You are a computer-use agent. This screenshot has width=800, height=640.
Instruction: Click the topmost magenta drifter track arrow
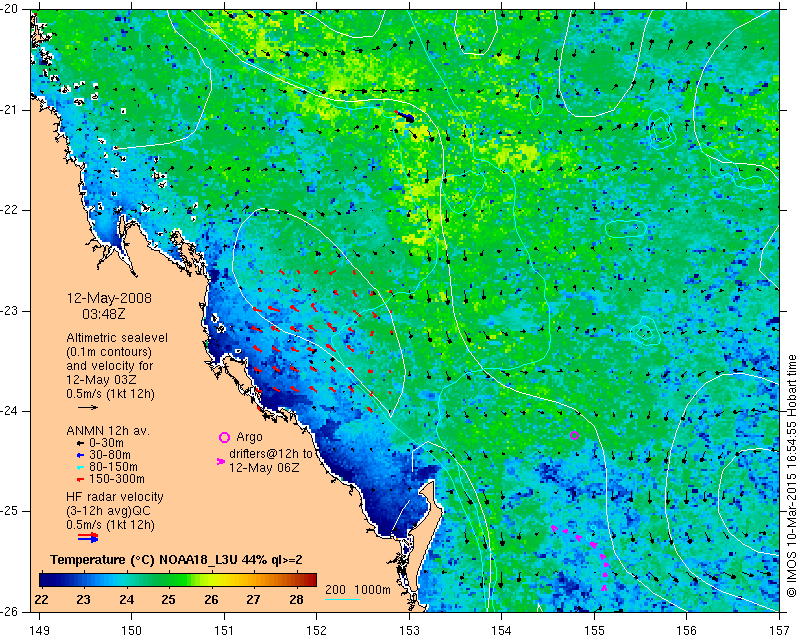554,528
